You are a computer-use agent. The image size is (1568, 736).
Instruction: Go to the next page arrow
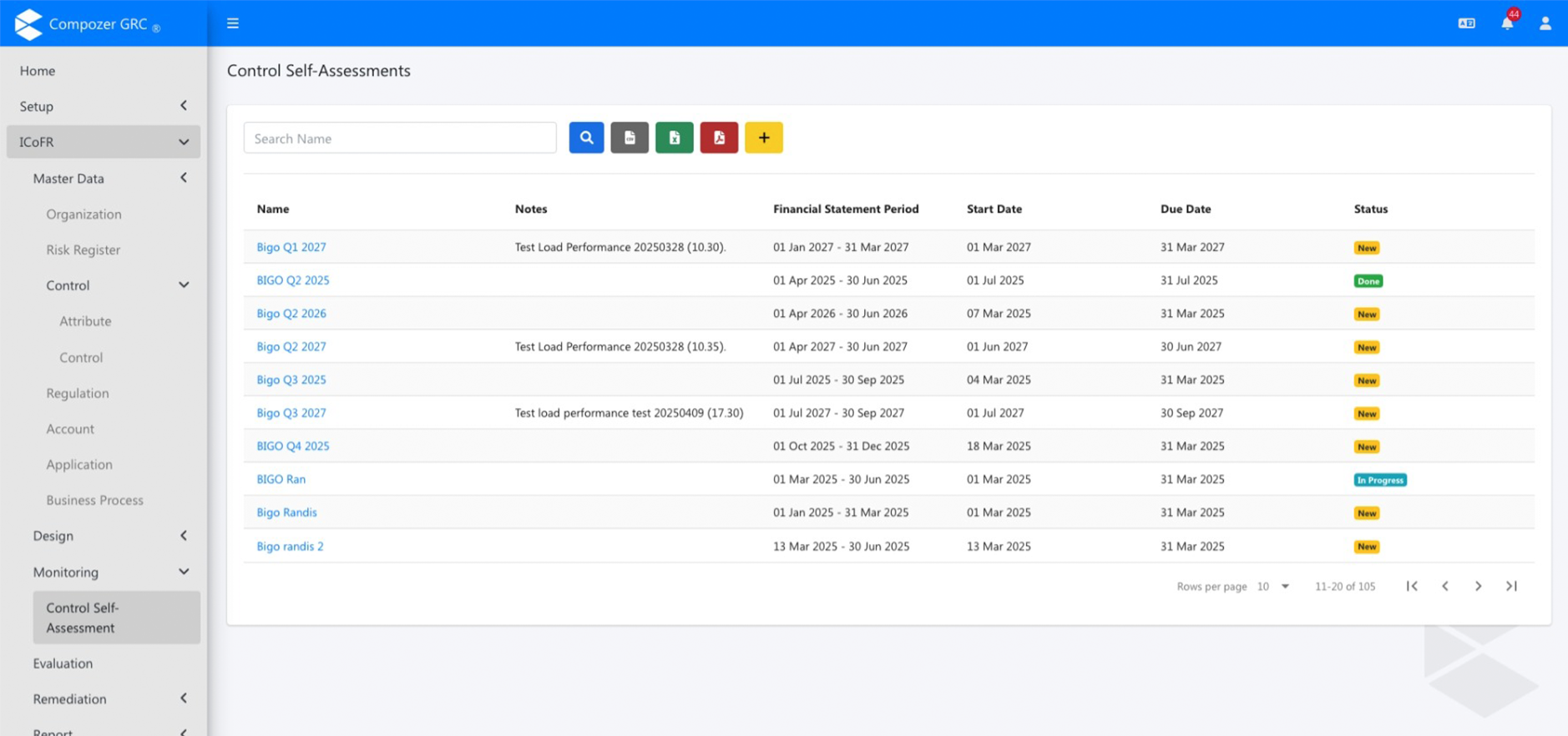coord(1478,586)
